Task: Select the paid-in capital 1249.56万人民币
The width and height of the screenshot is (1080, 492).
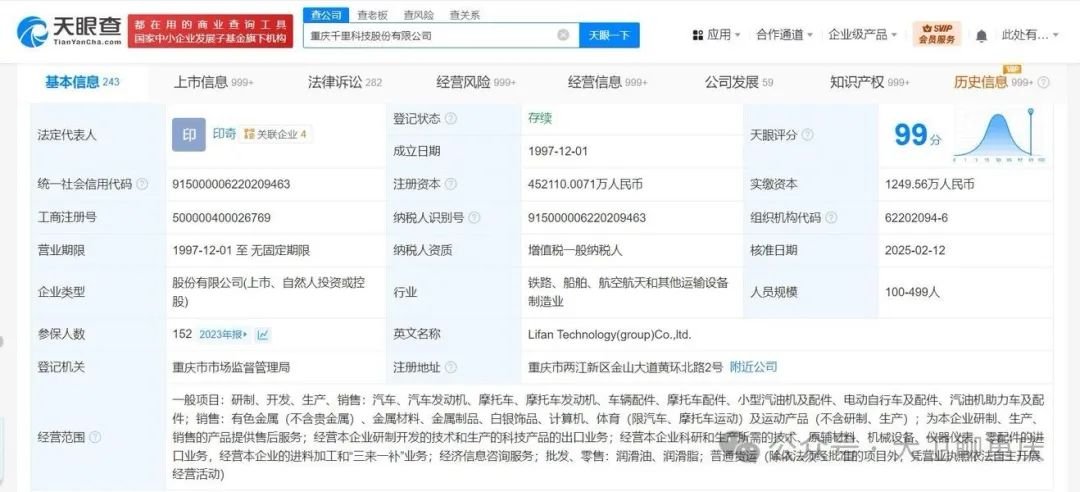Action: 930,184
